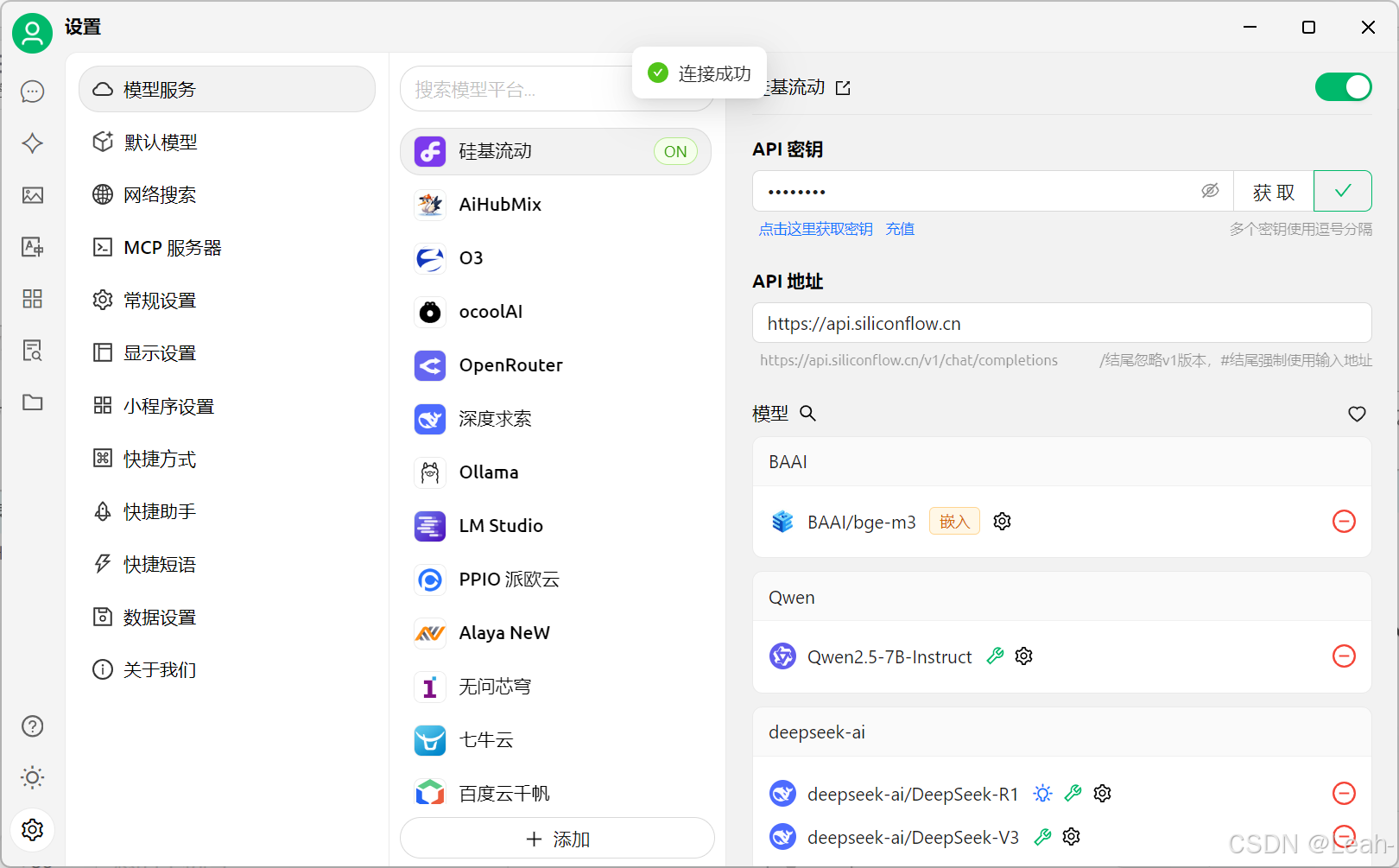Open the mini apps grid icon

coord(32,299)
